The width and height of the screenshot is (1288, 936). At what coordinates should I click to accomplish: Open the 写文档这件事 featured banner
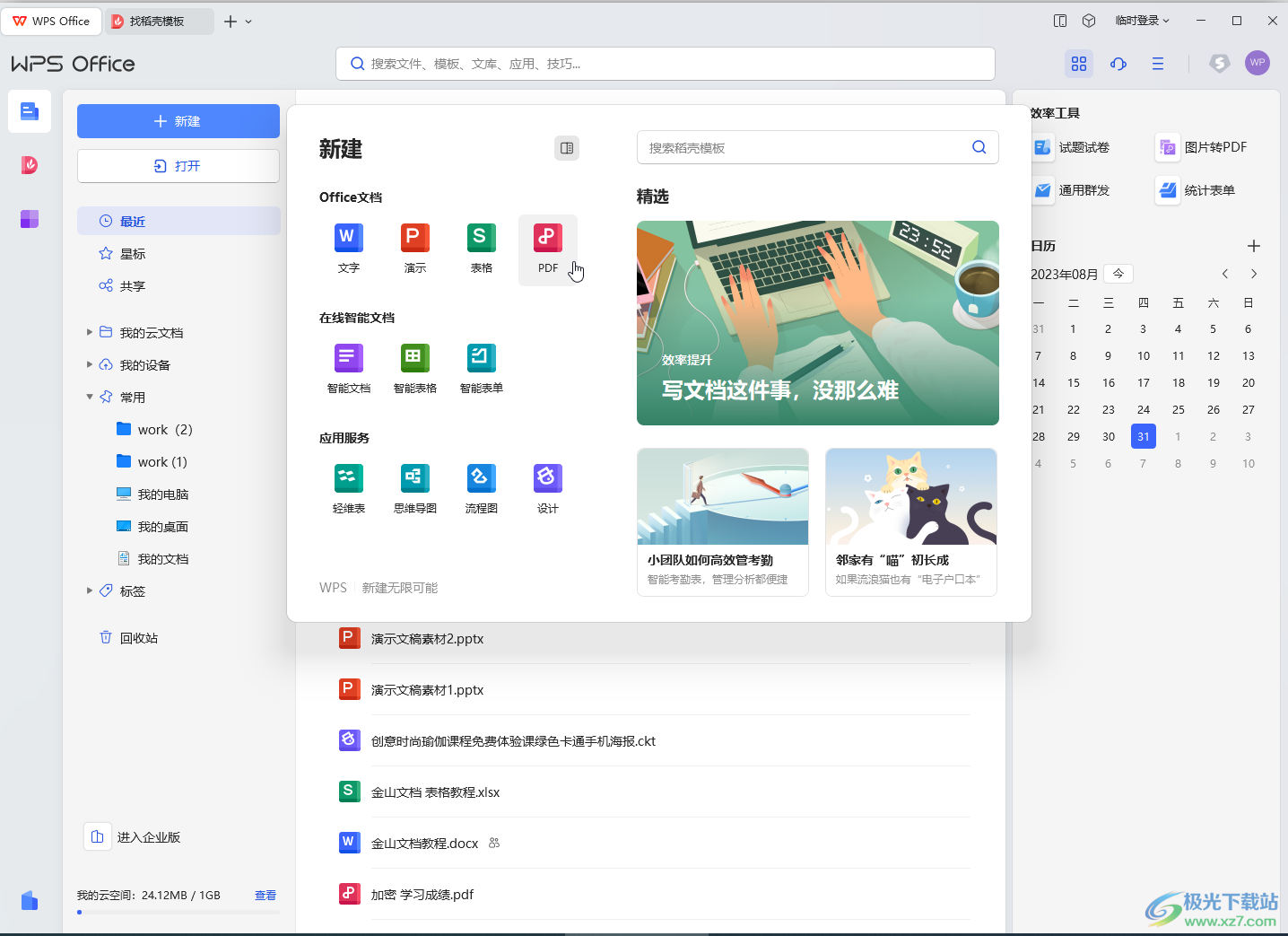click(x=817, y=323)
